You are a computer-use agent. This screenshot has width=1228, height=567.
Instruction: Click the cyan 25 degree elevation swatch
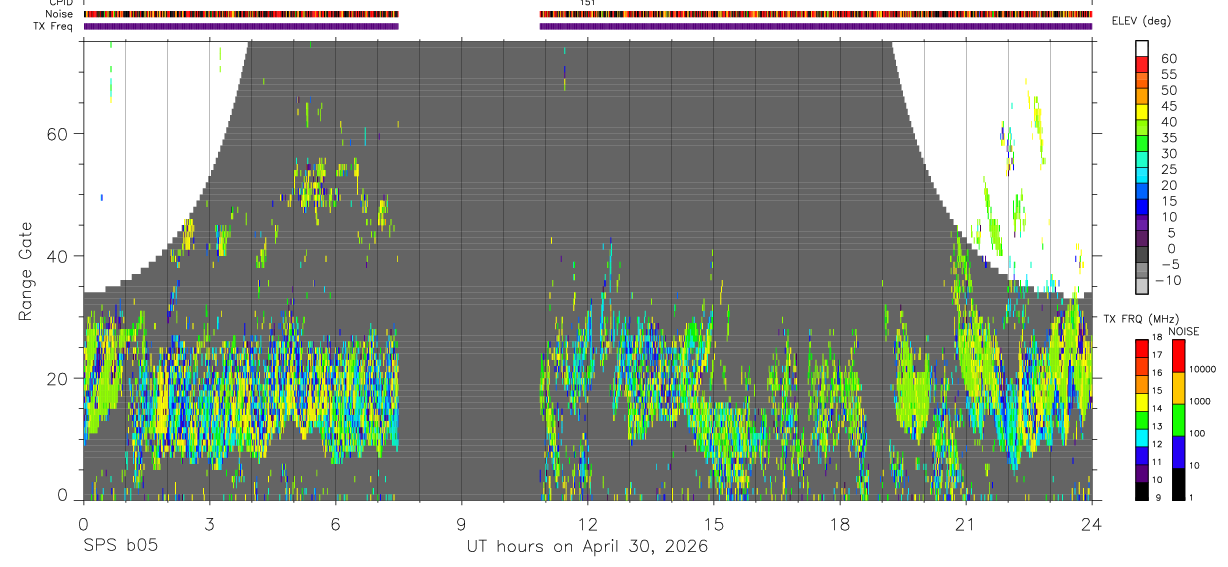(1142, 177)
